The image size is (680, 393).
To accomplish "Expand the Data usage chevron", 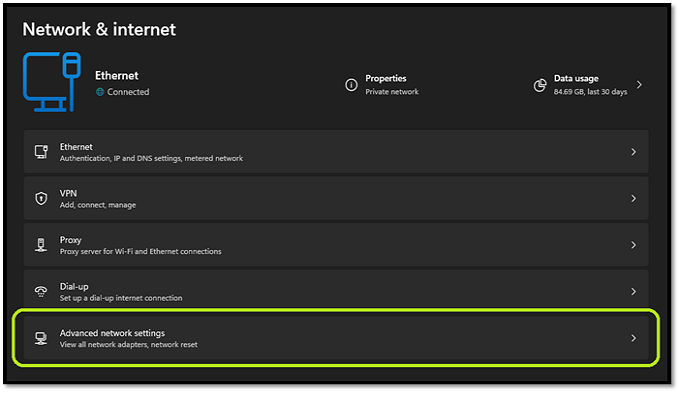I will 639,85.
